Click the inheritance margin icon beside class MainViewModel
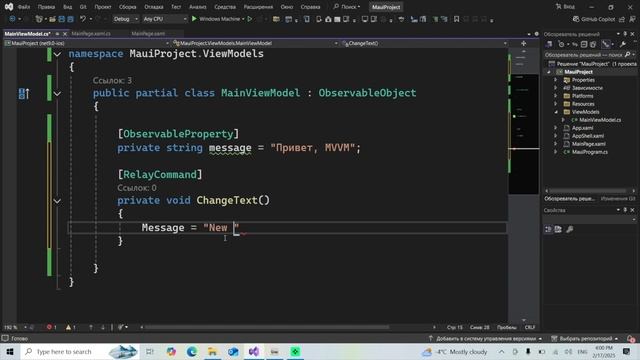This screenshot has height=360, width=640. coord(24,93)
